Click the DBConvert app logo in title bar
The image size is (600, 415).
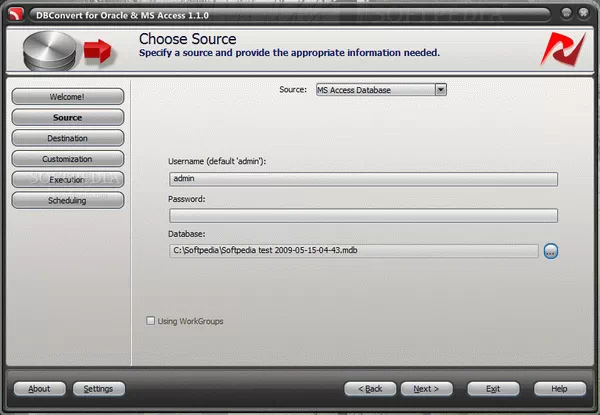15,14
